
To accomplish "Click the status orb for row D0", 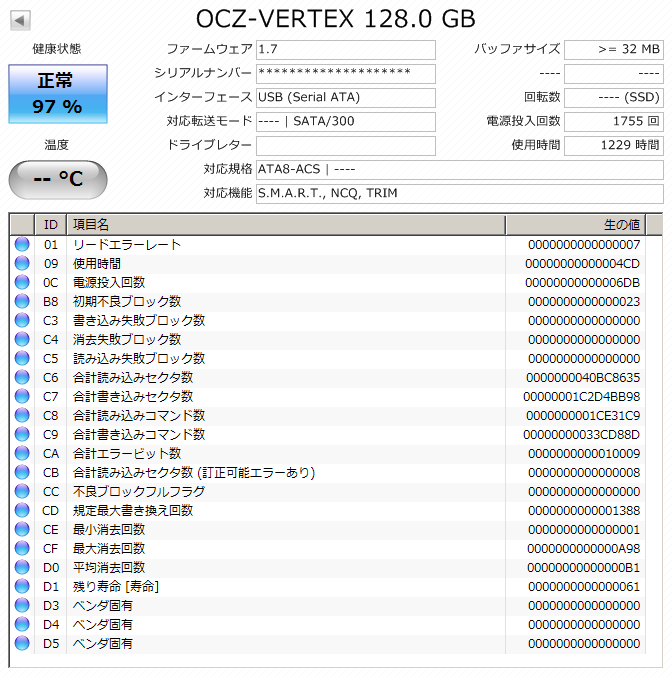I will pos(22,567).
